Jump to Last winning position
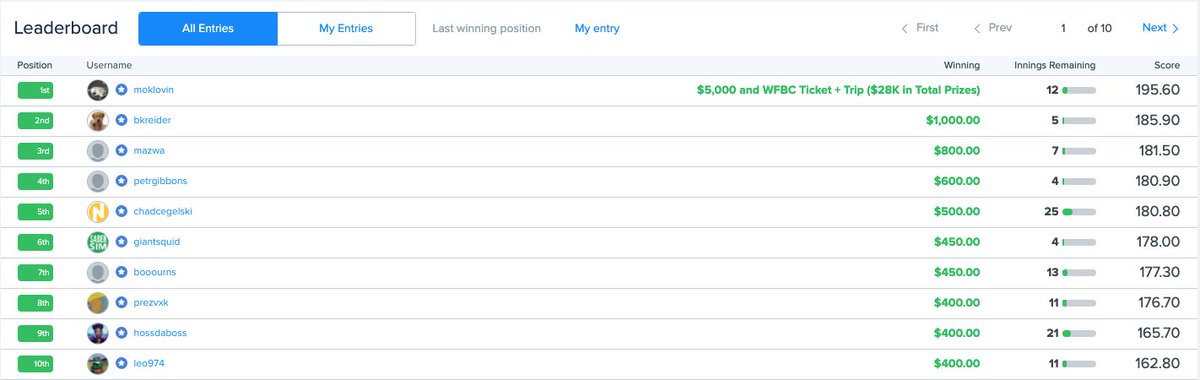Image resolution: width=1200 pixels, height=380 pixels. 486,29
